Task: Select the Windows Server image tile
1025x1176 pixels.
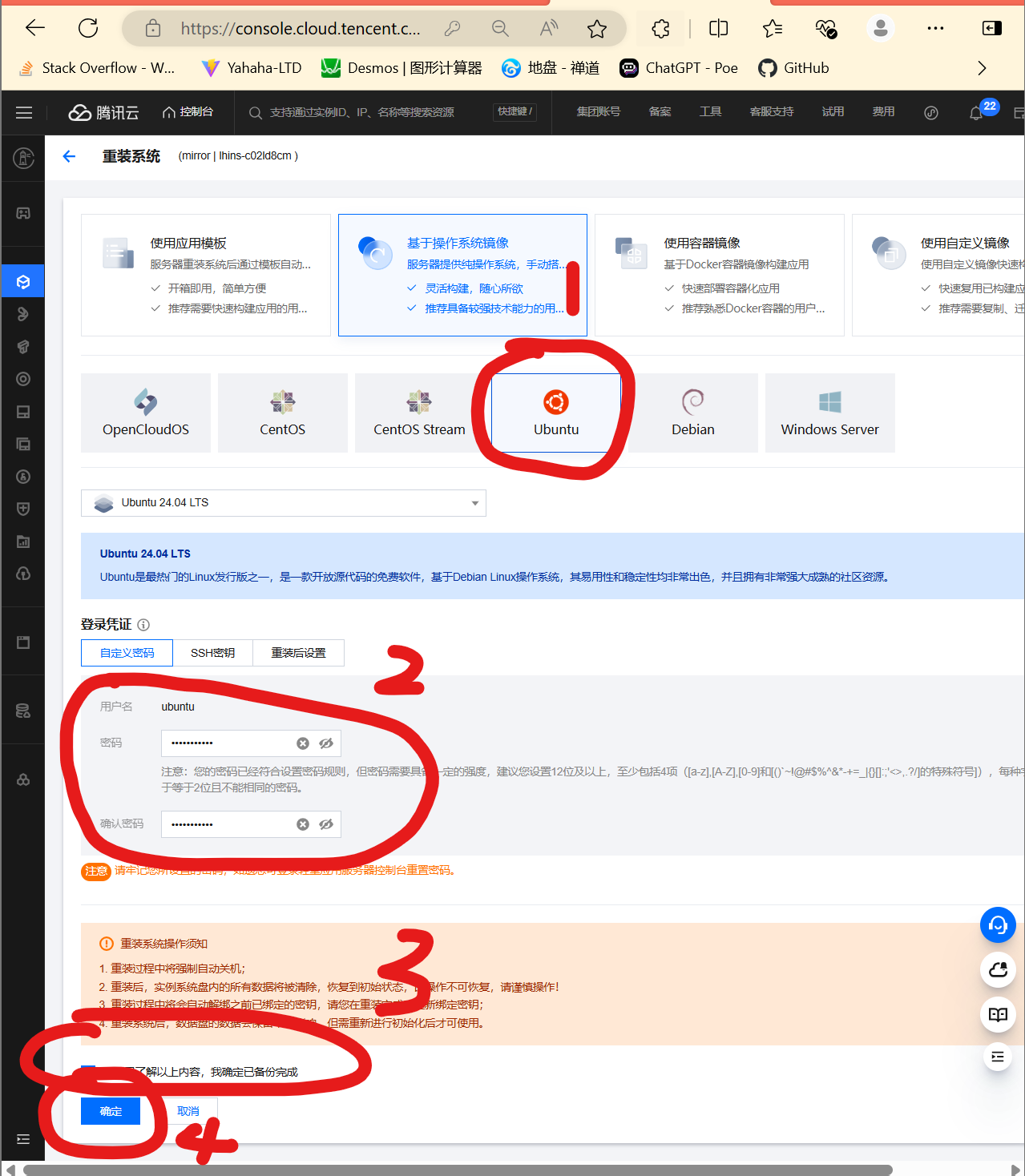Action: [830, 413]
